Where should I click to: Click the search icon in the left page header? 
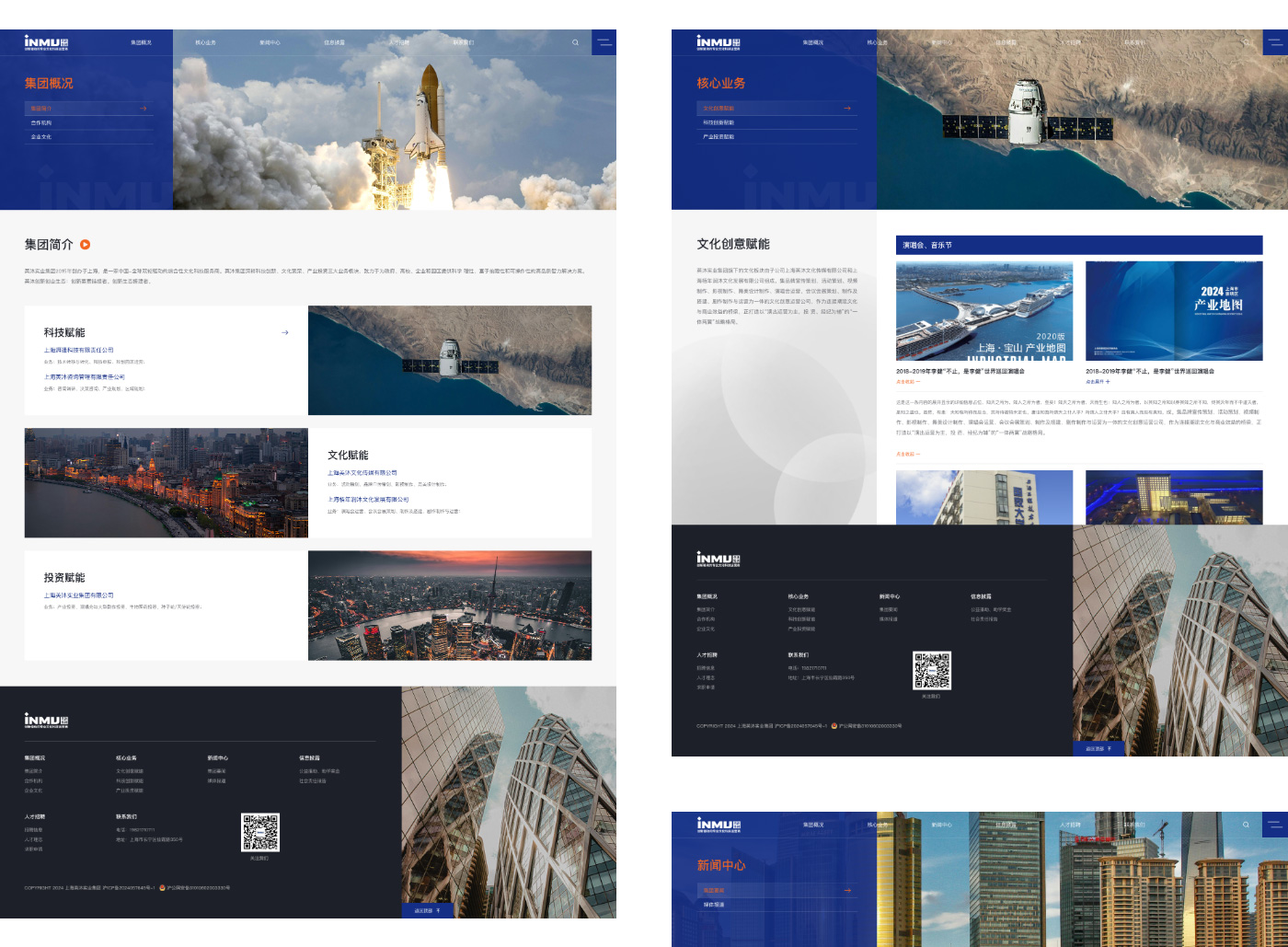pos(576,42)
